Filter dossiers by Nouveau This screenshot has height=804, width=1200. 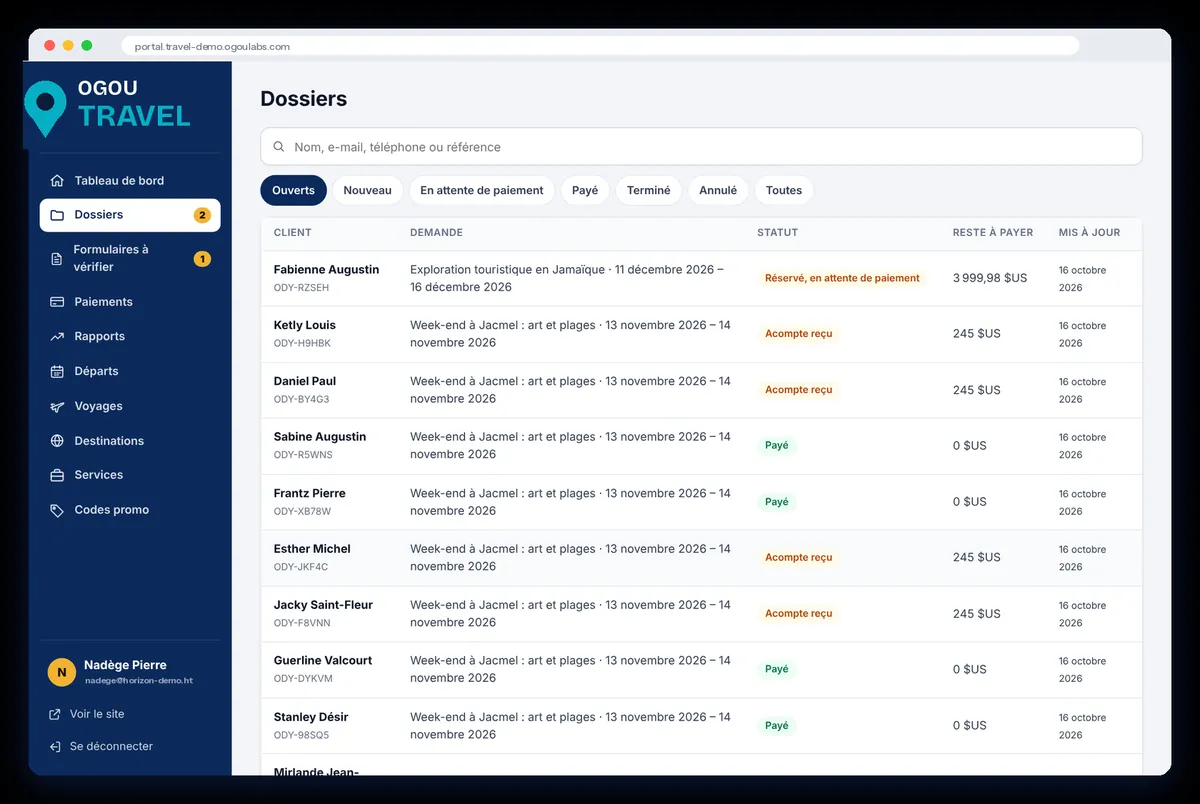367,190
